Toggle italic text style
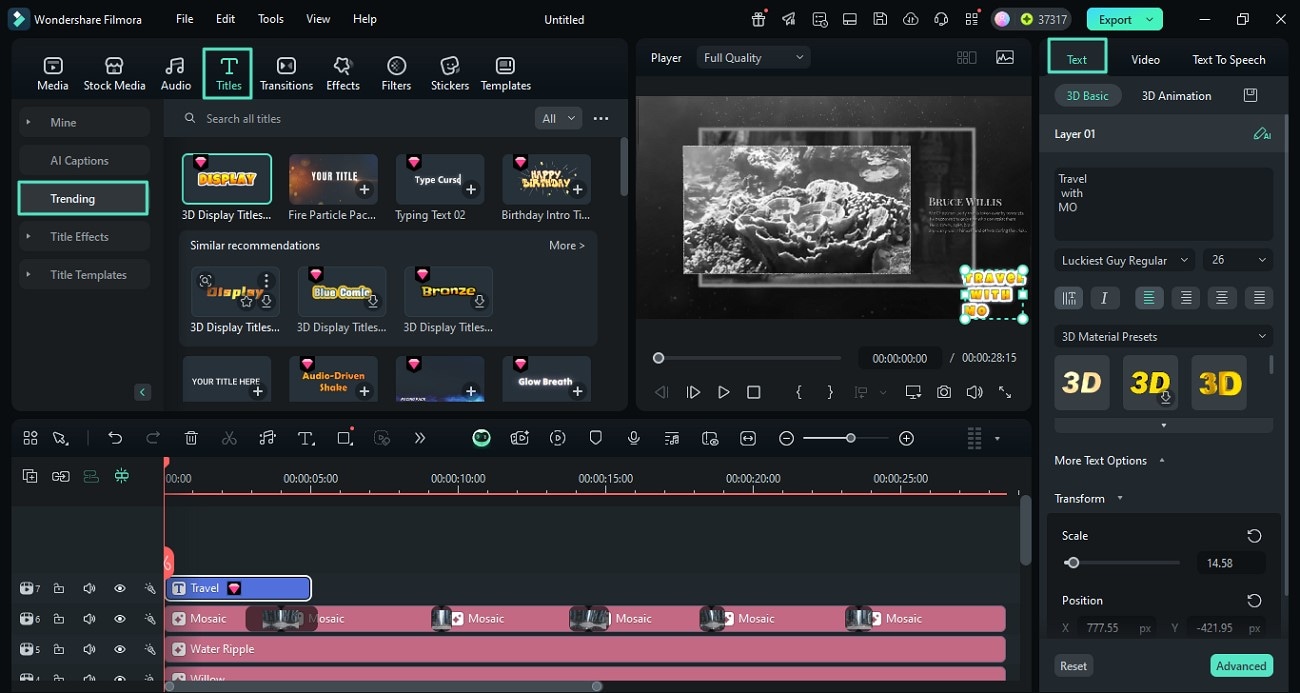This screenshot has height=693, width=1300. click(1104, 297)
